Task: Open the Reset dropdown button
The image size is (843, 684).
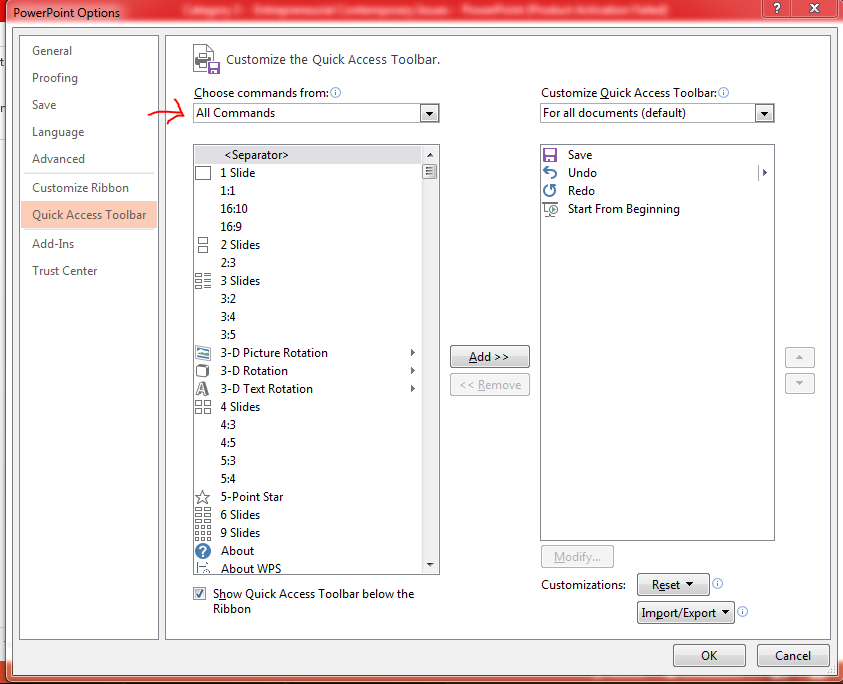Action: tap(673, 585)
